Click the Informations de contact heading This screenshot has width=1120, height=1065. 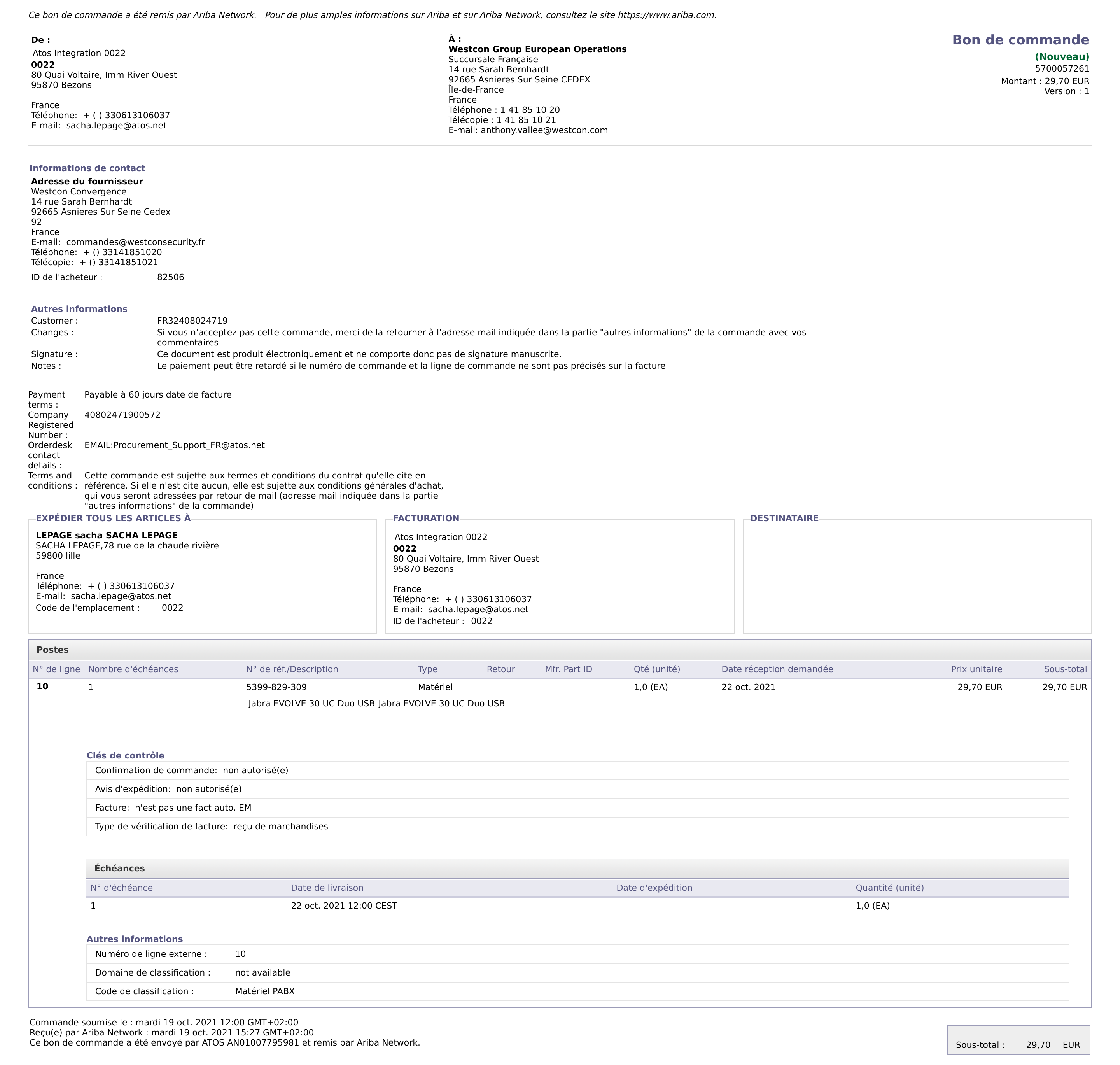point(87,168)
